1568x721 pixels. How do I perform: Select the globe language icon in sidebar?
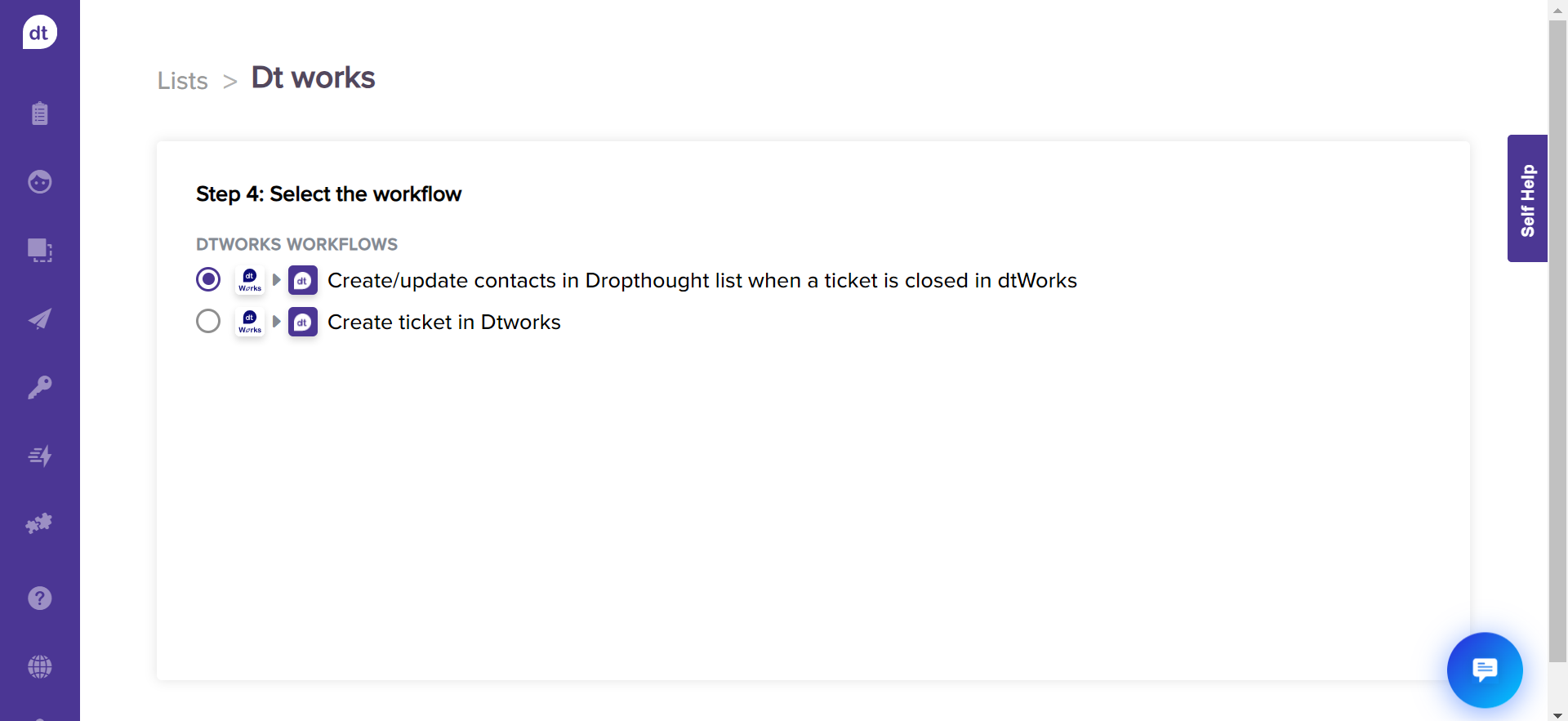tap(39, 667)
